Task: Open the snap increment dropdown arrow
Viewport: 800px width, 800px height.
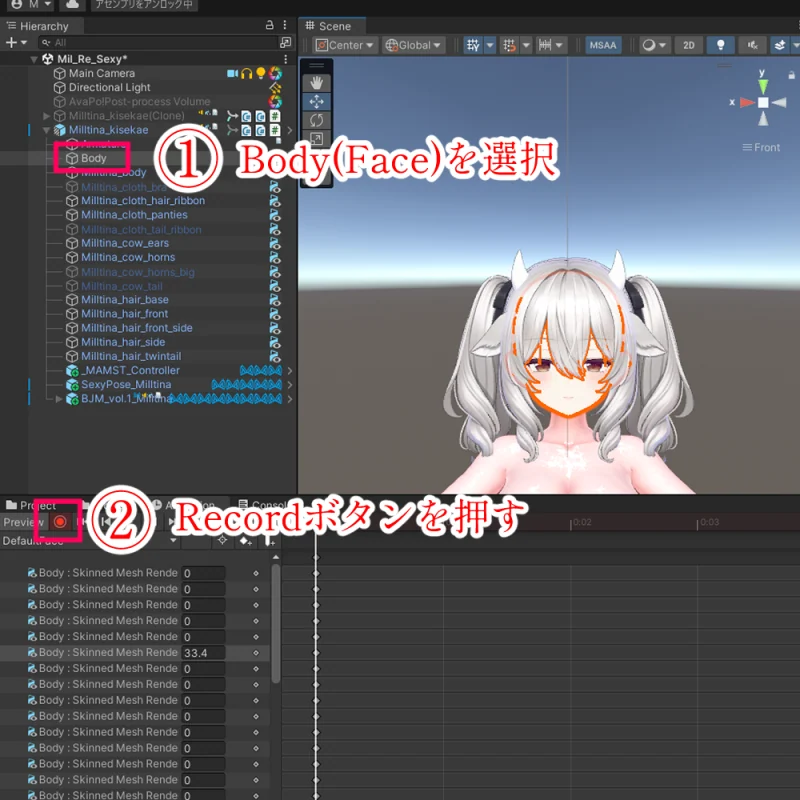Action: [560, 45]
